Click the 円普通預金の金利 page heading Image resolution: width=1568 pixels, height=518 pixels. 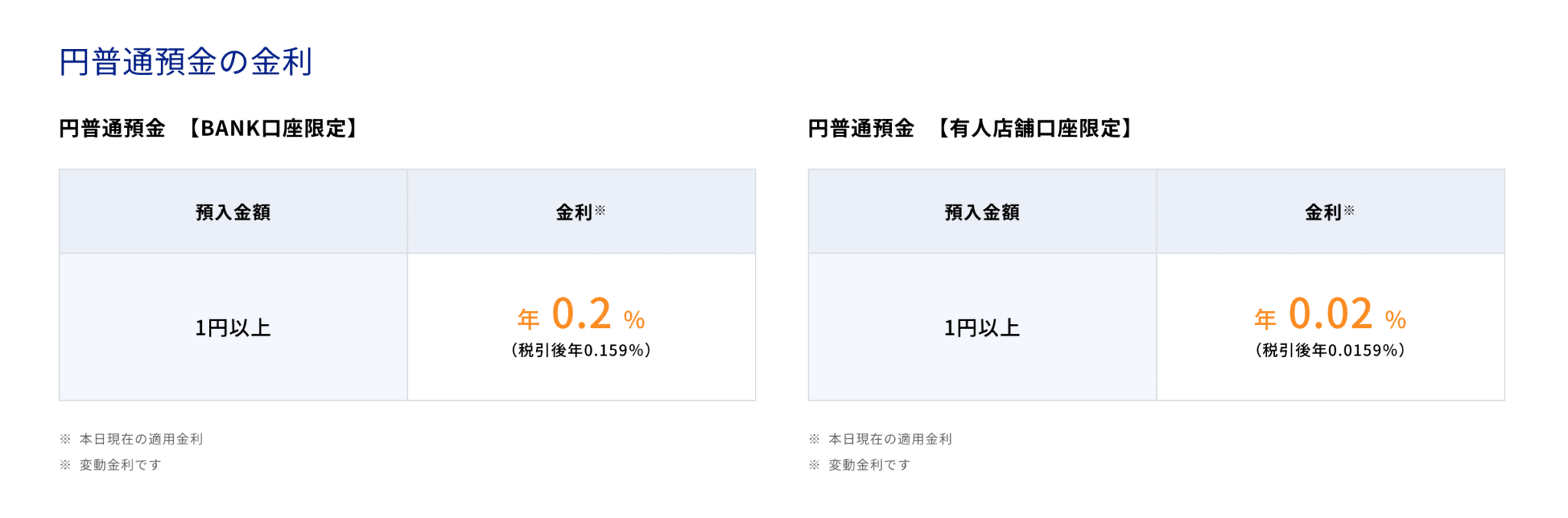click(185, 62)
